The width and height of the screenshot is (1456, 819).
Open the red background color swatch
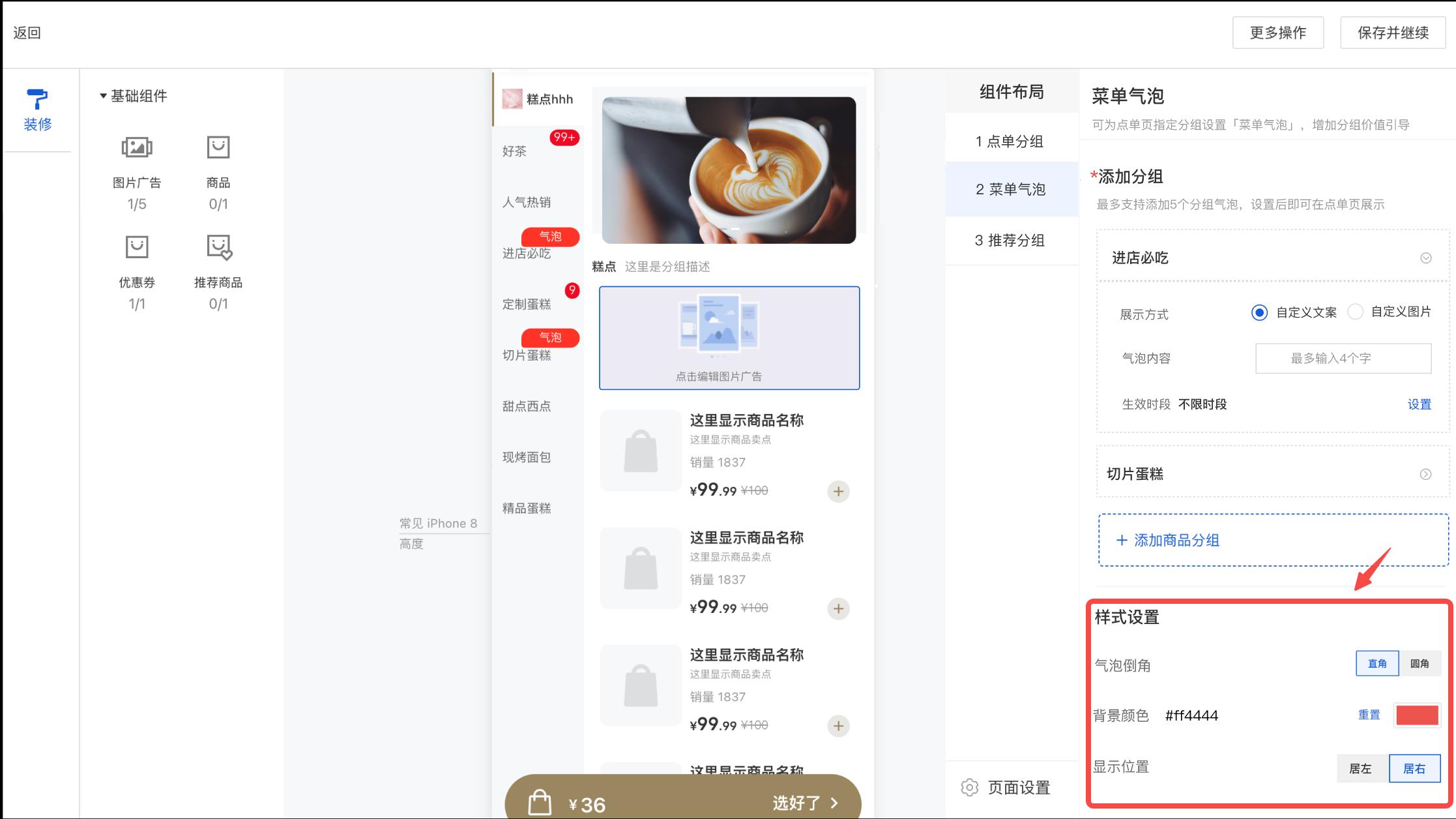1418,715
